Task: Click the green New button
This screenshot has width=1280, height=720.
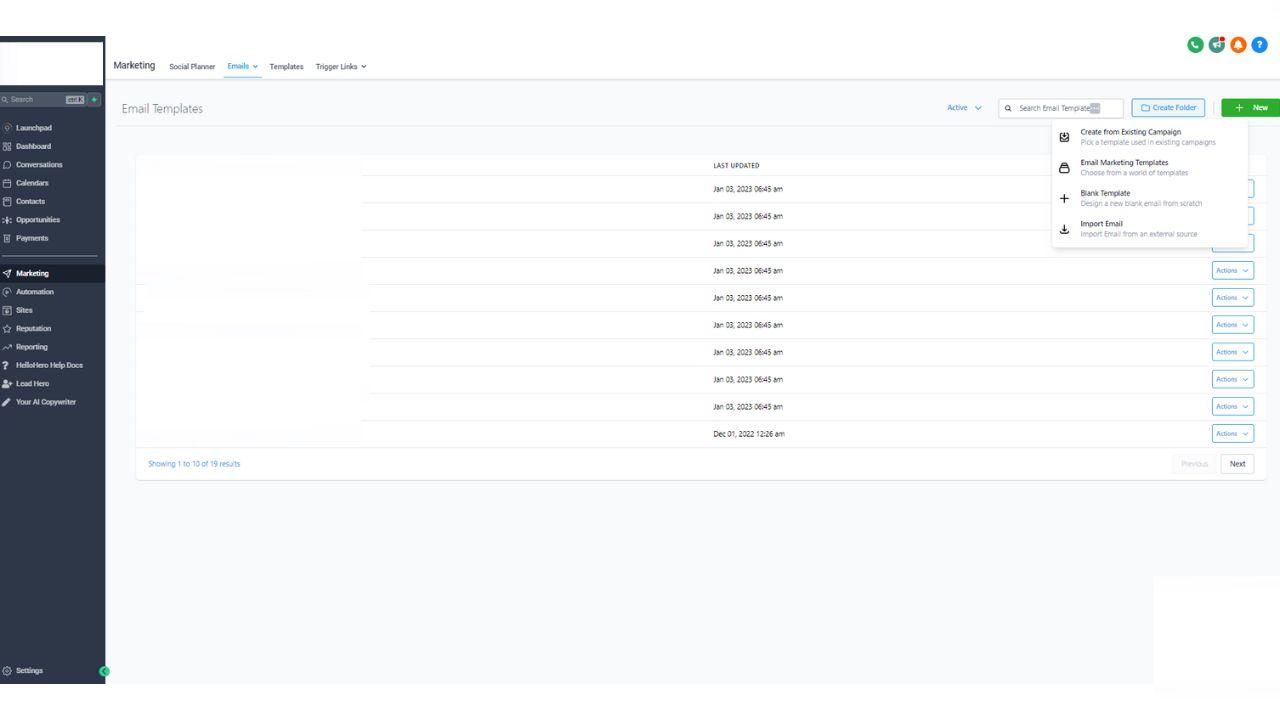Action: [x=1250, y=108]
